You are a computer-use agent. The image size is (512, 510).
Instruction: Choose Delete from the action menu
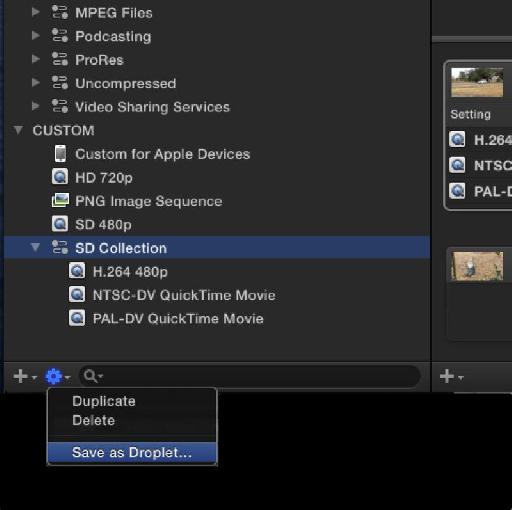93,420
